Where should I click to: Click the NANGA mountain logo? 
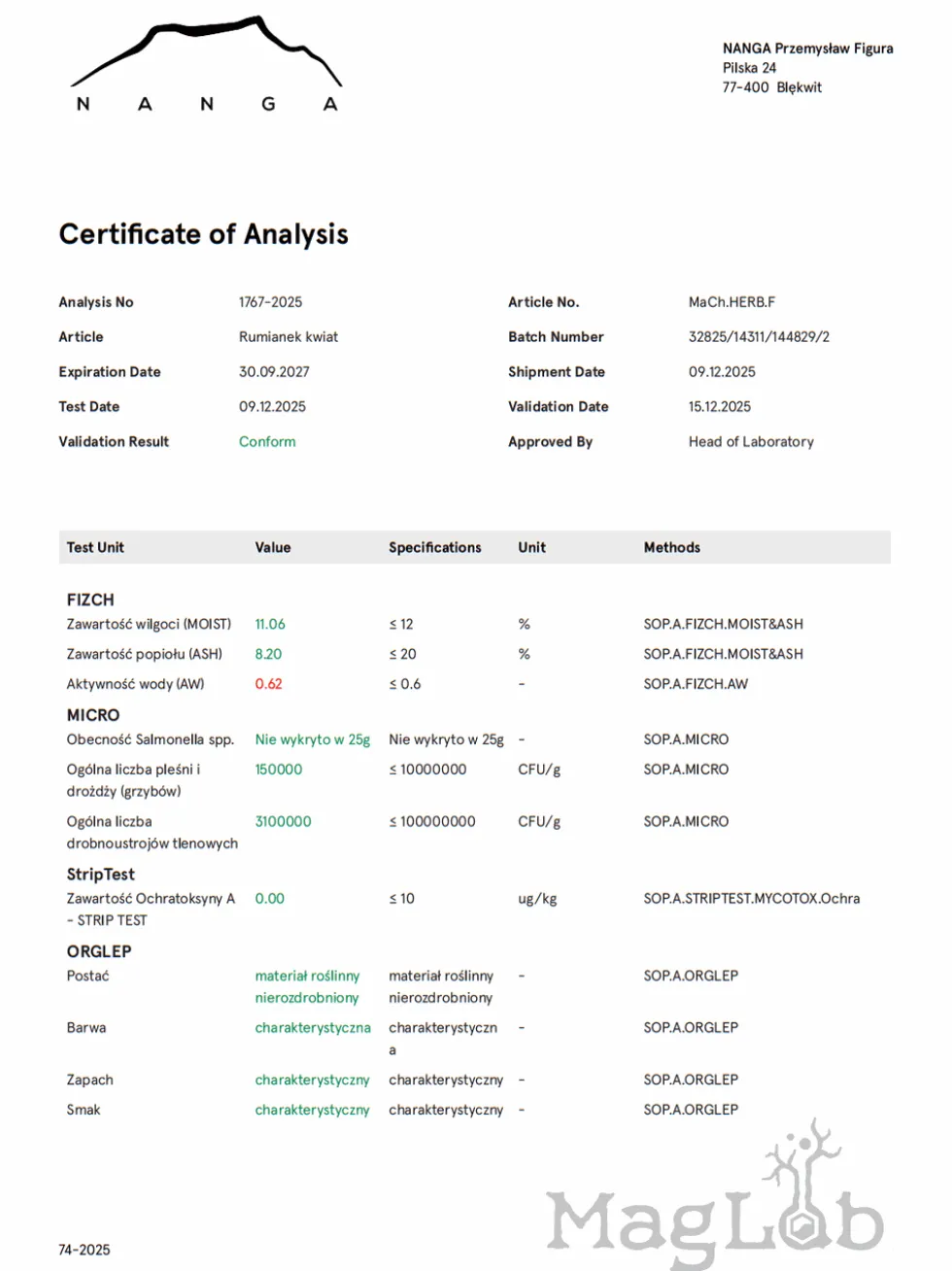coord(207,64)
